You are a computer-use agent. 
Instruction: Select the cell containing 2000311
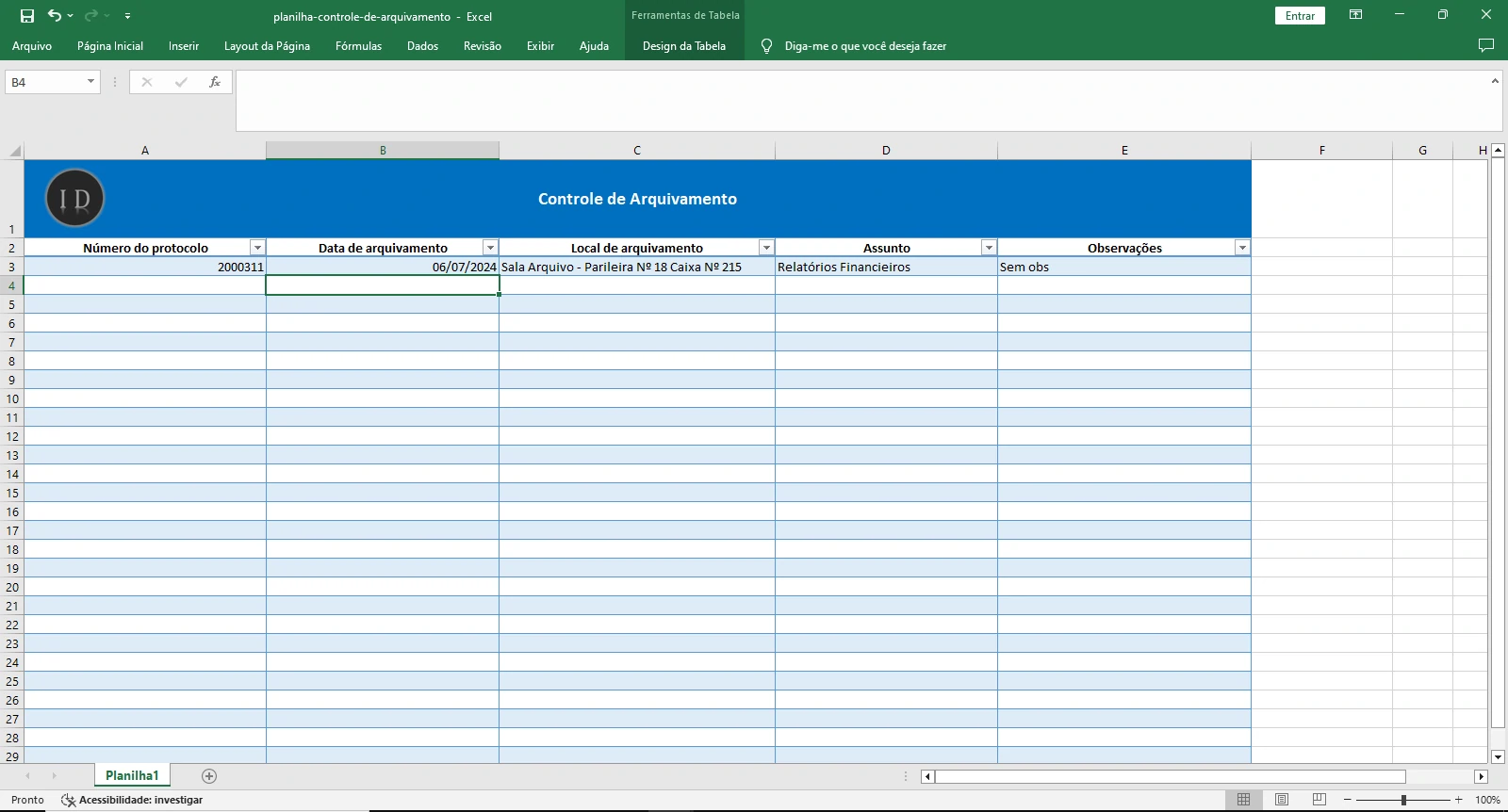(145, 267)
